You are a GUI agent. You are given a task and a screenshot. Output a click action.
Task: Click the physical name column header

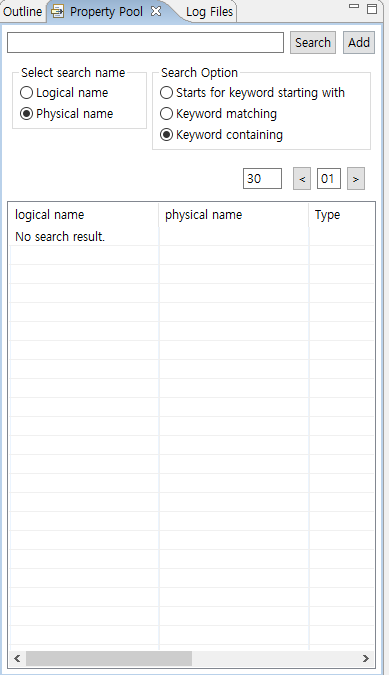click(234, 215)
